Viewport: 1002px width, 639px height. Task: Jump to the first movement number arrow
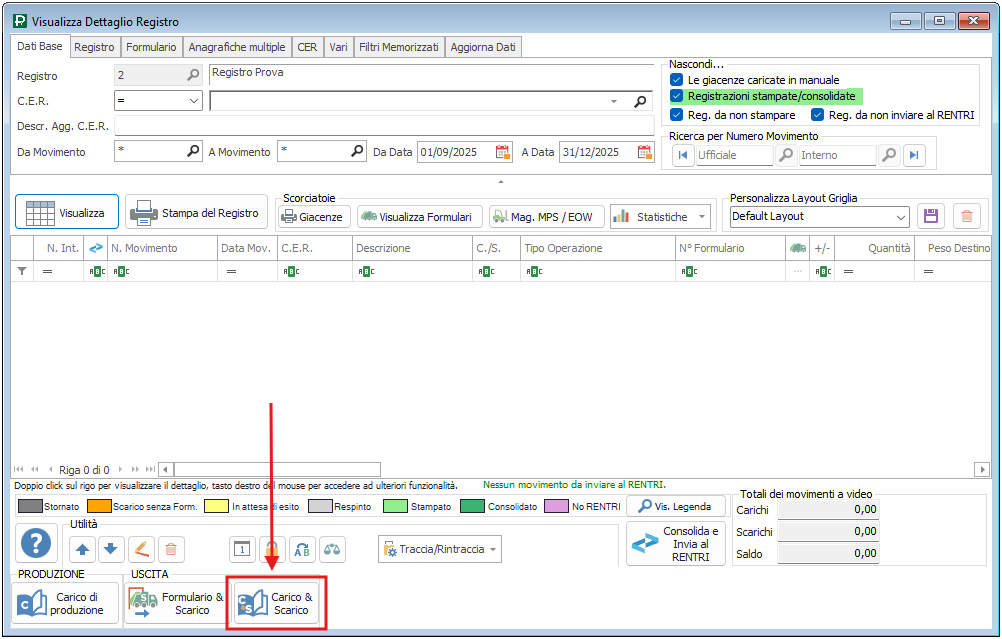pos(683,155)
